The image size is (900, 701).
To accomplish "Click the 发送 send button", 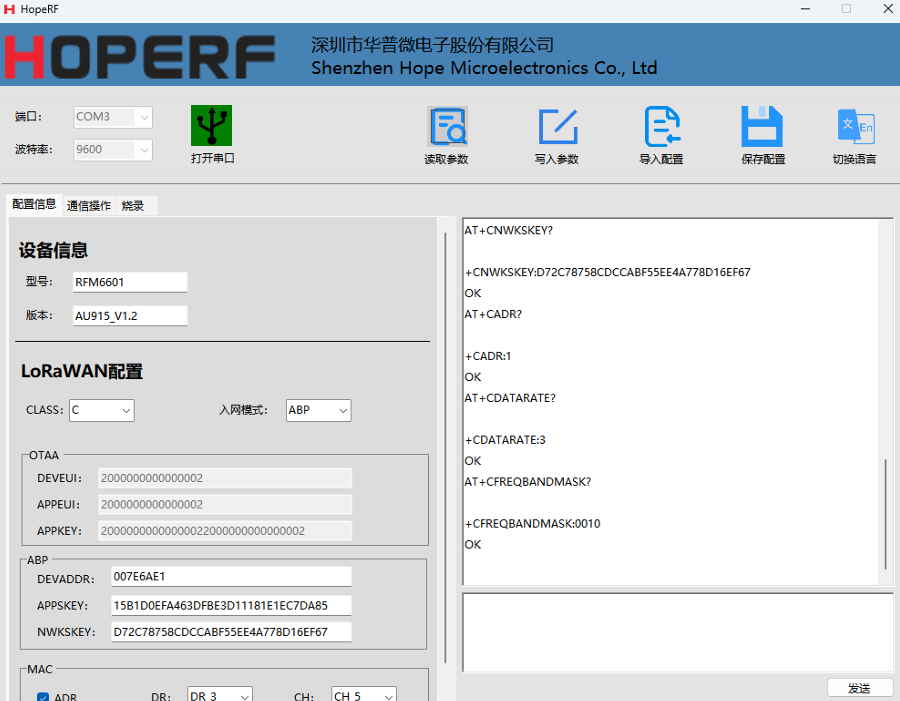I will [x=860, y=688].
